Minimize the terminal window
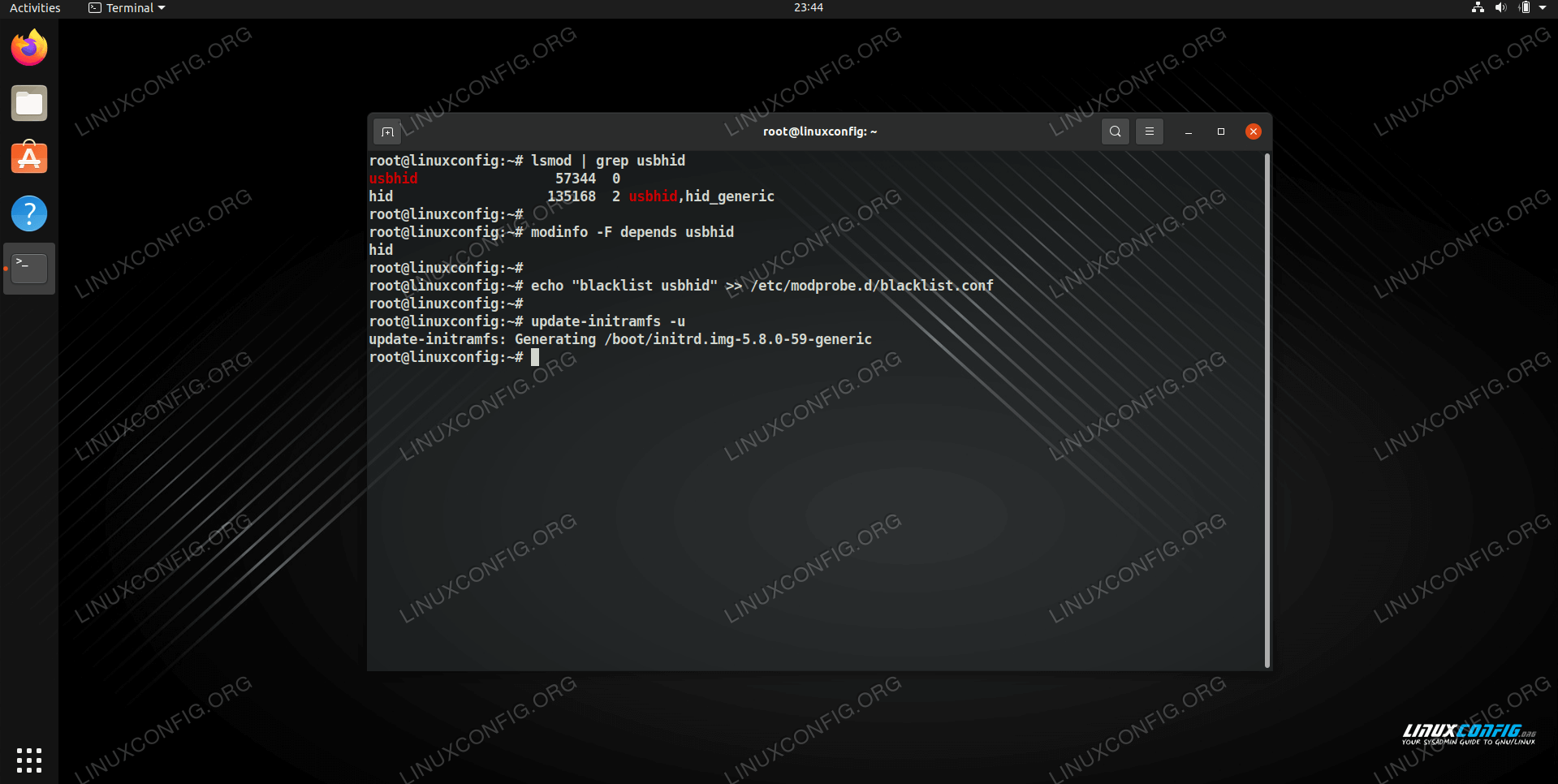This screenshot has width=1558, height=784. click(x=1189, y=131)
